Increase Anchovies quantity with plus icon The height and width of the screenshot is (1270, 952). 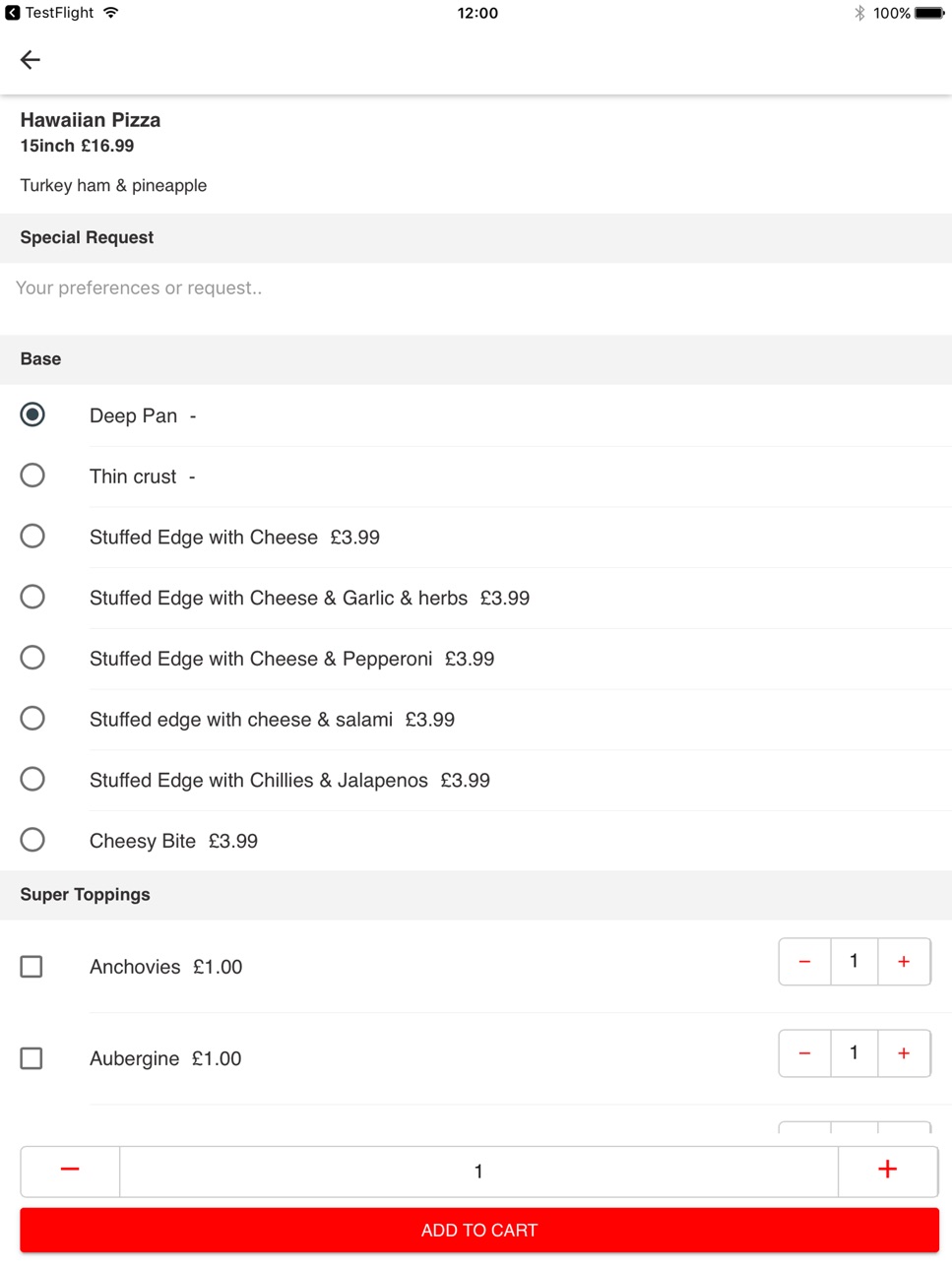pyautogui.click(x=904, y=962)
